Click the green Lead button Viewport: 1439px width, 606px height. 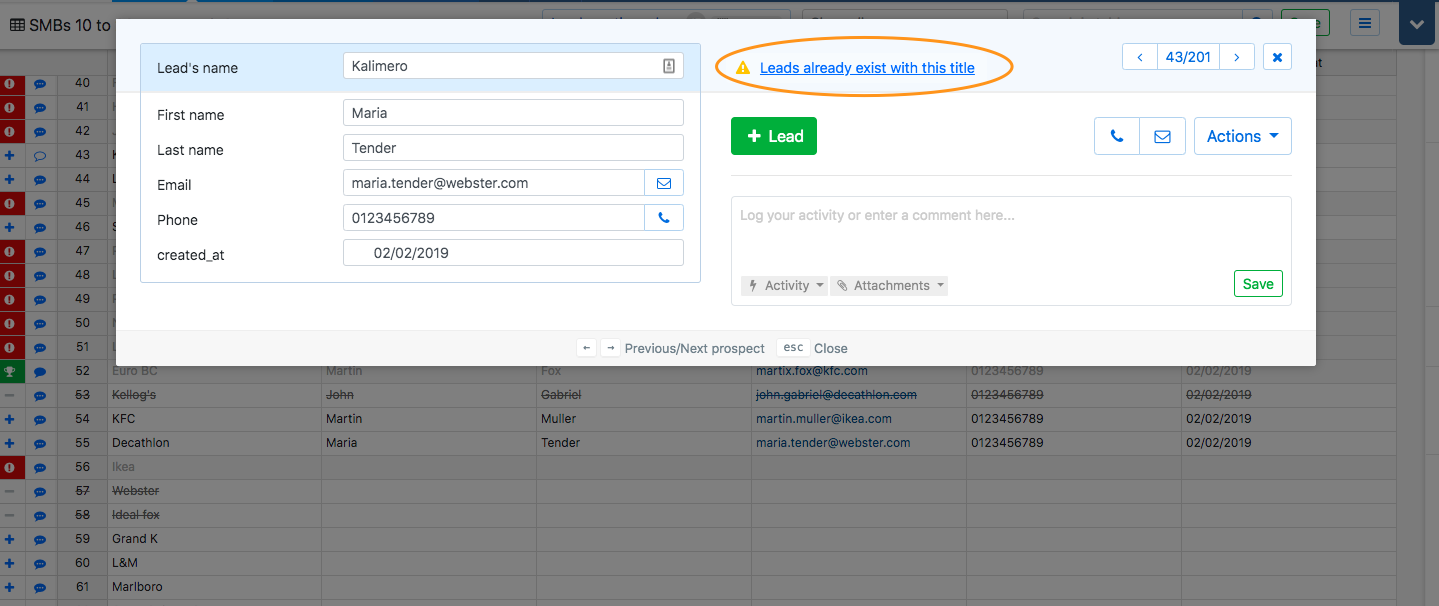click(773, 137)
